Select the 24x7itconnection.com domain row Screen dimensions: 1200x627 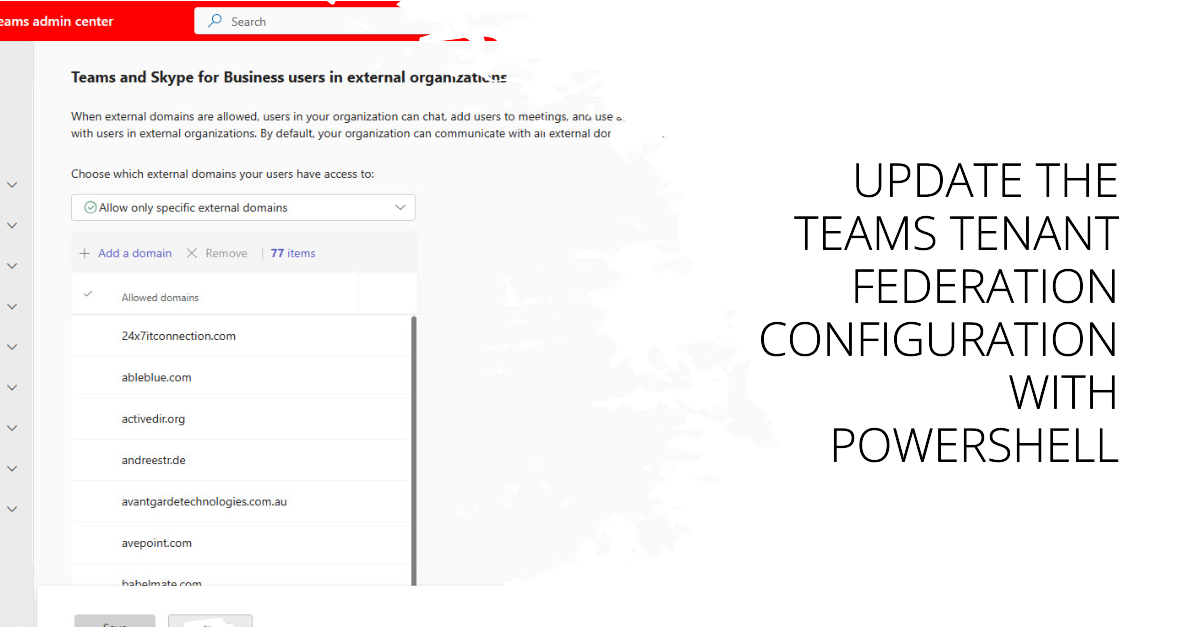[x=241, y=336]
